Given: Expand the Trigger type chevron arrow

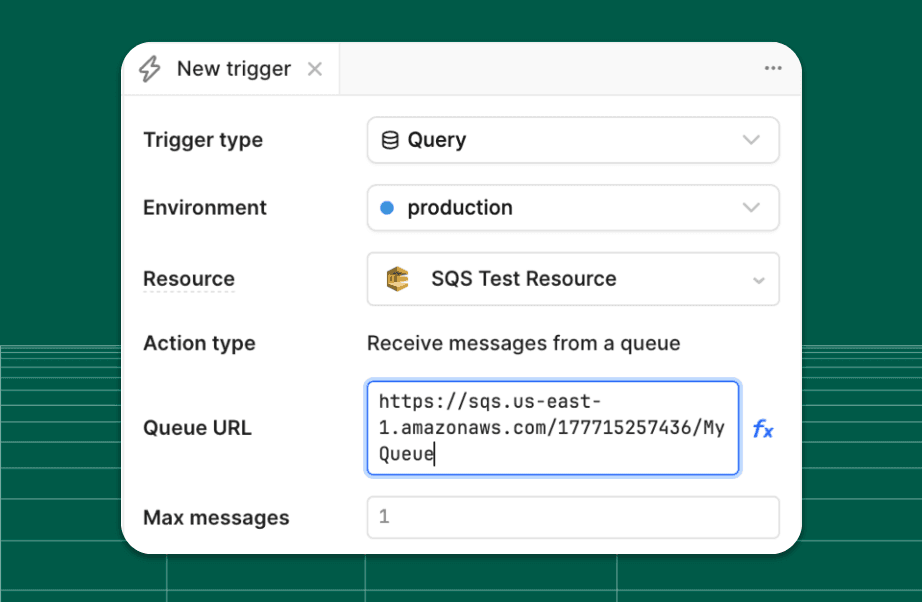Looking at the screenshot, I should point(751,140).
